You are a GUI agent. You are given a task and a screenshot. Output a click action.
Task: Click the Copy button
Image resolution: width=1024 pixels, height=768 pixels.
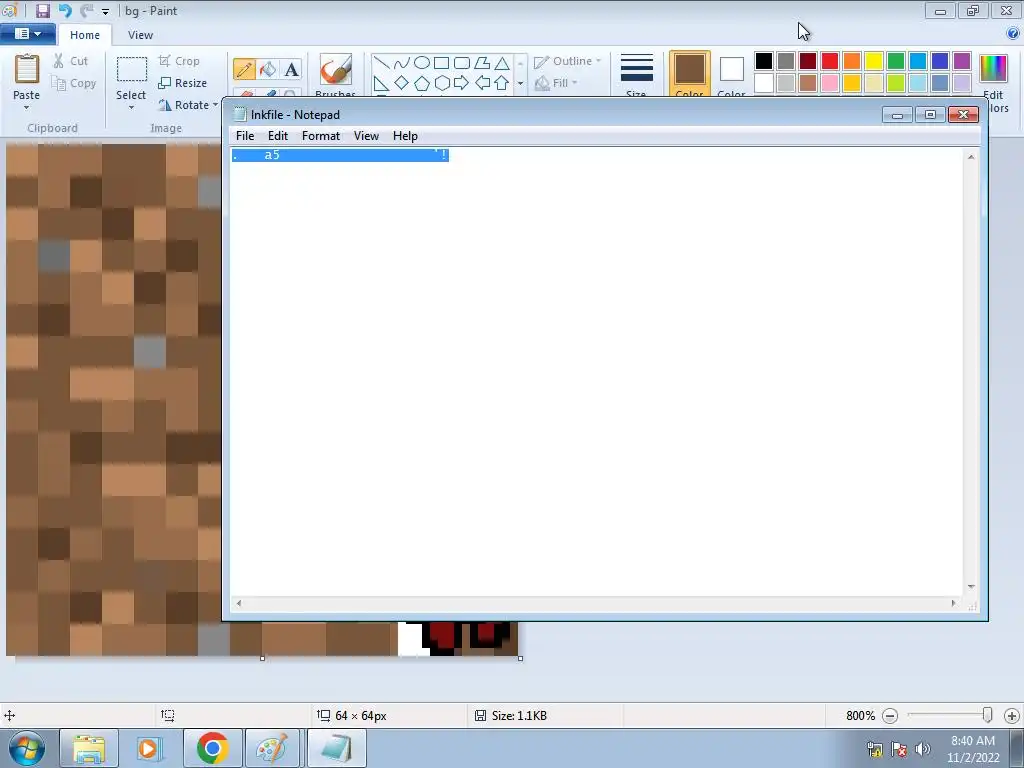pyautogui.click(x=74, y=83)
